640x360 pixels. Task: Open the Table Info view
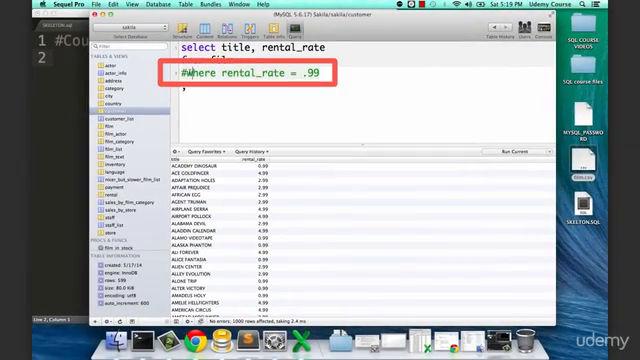point(273,31)
